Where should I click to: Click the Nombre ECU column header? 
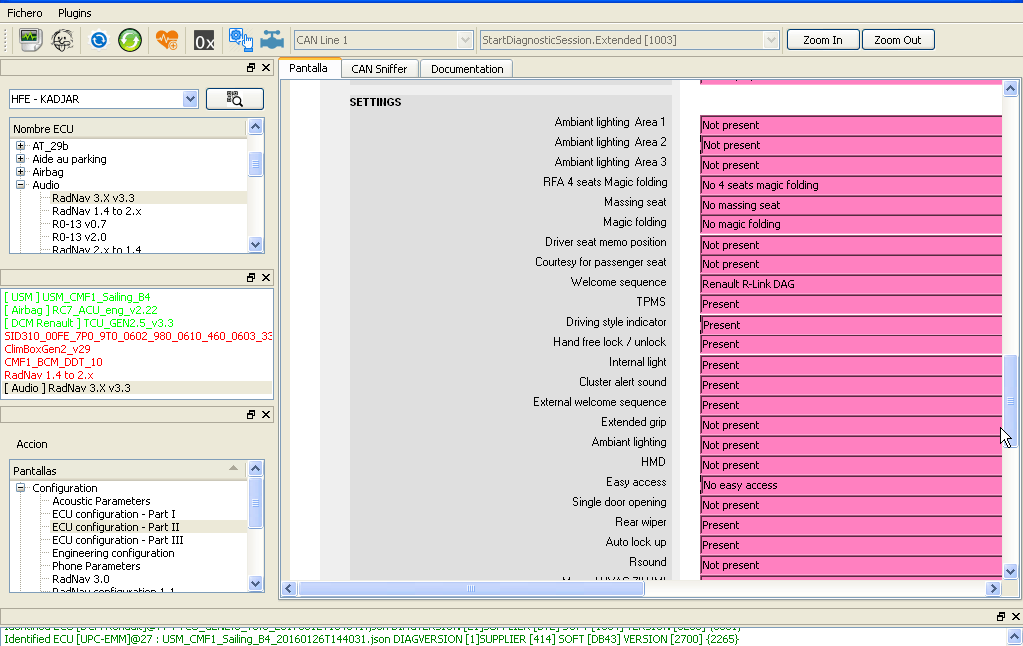point(128,129)
